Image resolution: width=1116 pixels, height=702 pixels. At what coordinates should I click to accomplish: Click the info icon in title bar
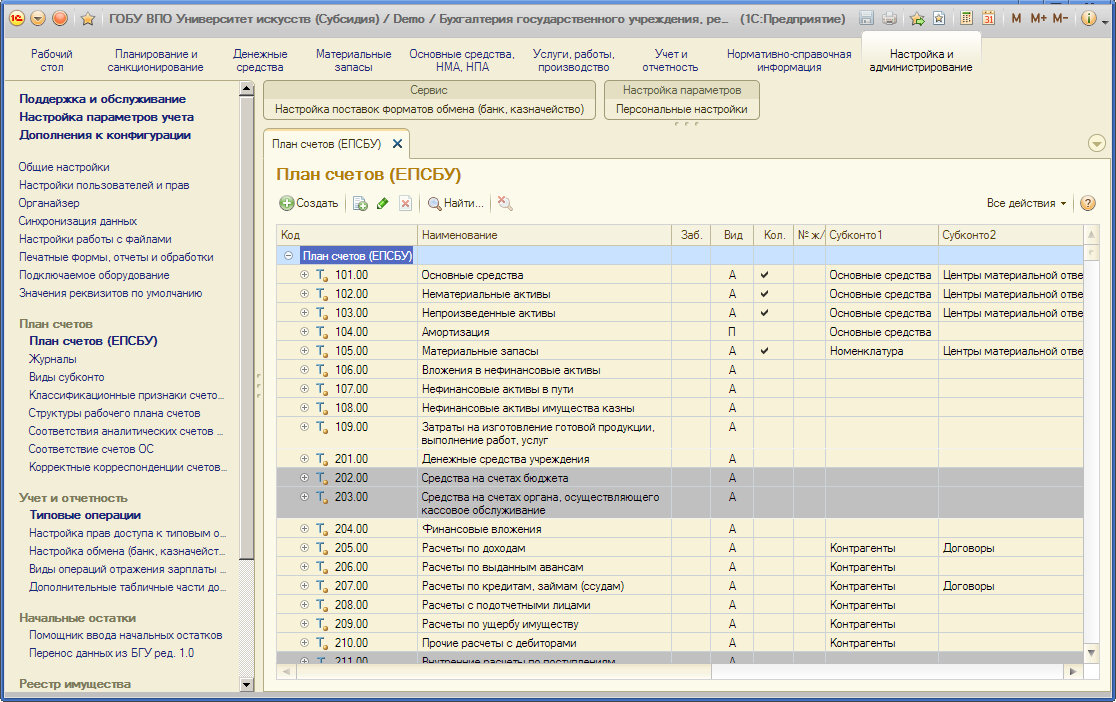1088,19
